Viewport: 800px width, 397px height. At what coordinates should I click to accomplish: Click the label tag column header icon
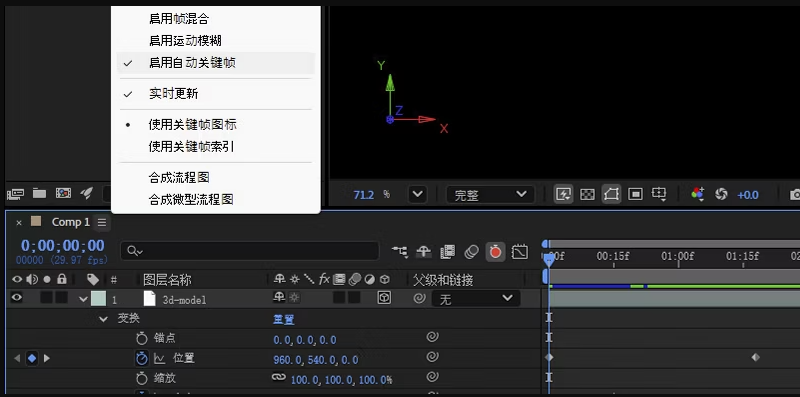tap(92, 279)
